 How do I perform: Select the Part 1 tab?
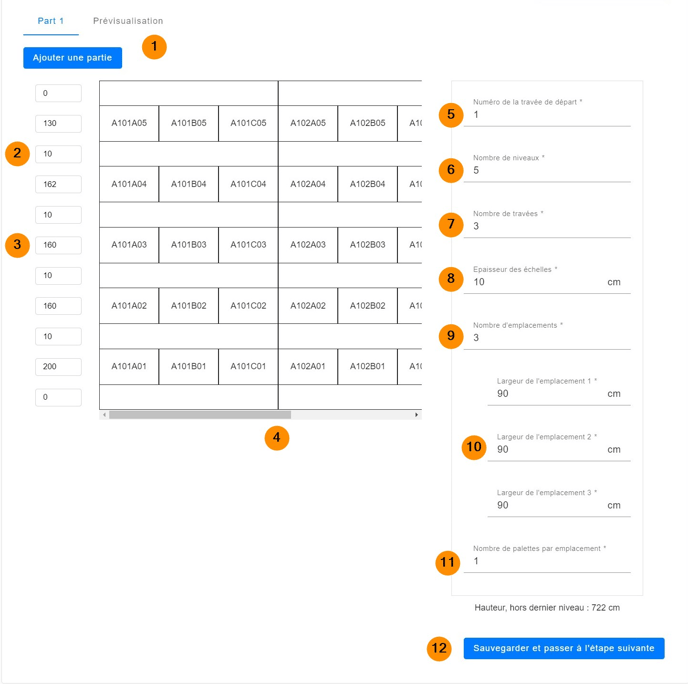click(x=51, y=21)
